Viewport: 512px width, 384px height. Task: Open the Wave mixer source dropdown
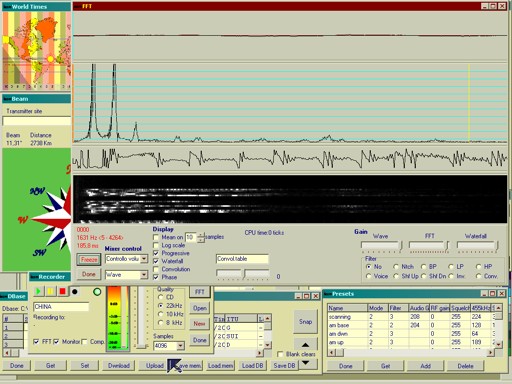coord(144,275)
